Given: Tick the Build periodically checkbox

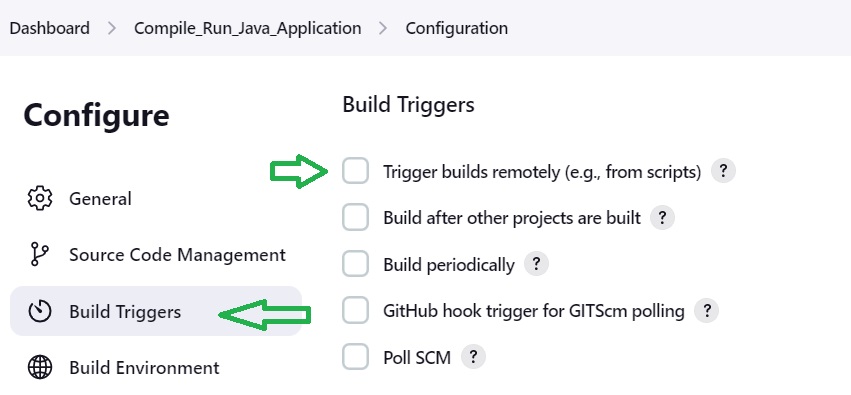Looking at the screenshot, I should [x=355, y=264].
